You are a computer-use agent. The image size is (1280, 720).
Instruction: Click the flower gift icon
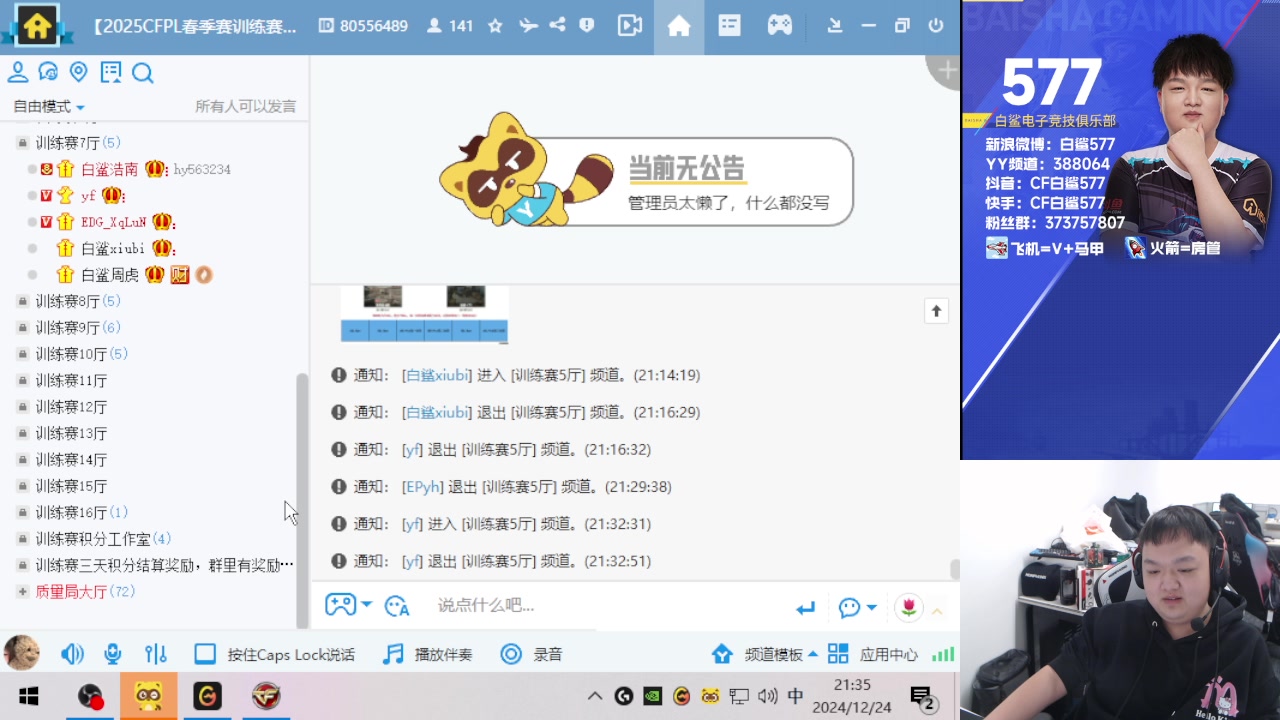[908, 607]
